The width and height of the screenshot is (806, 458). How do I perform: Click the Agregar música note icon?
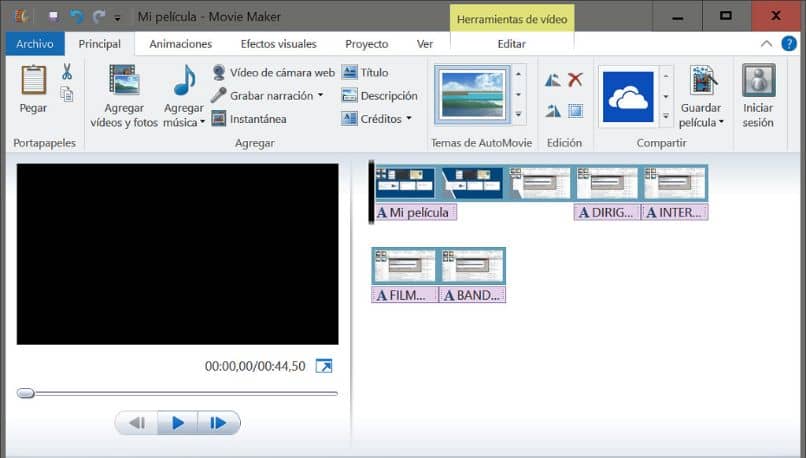(x=184, y=80)
